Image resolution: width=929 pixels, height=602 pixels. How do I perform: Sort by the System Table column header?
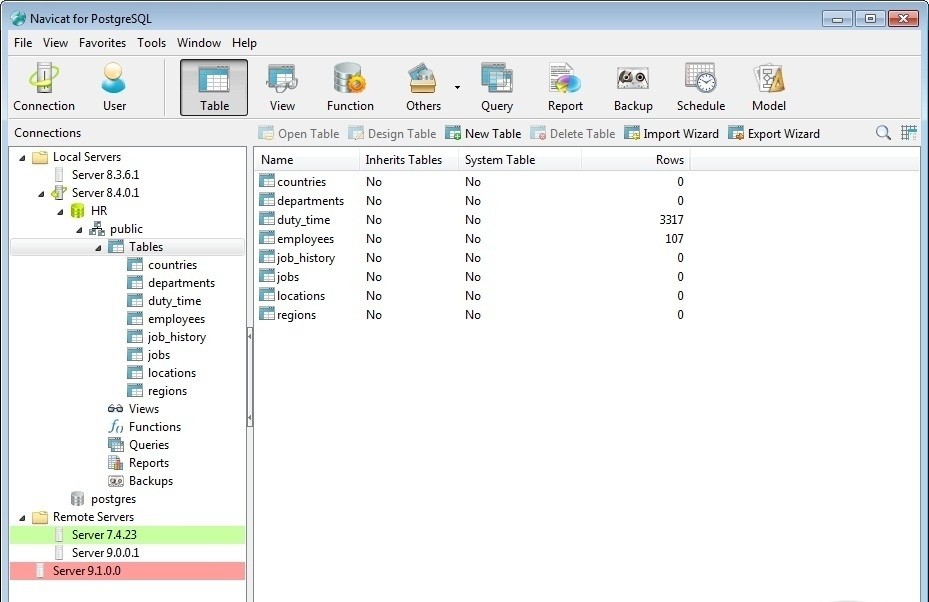tap(520, 160)
